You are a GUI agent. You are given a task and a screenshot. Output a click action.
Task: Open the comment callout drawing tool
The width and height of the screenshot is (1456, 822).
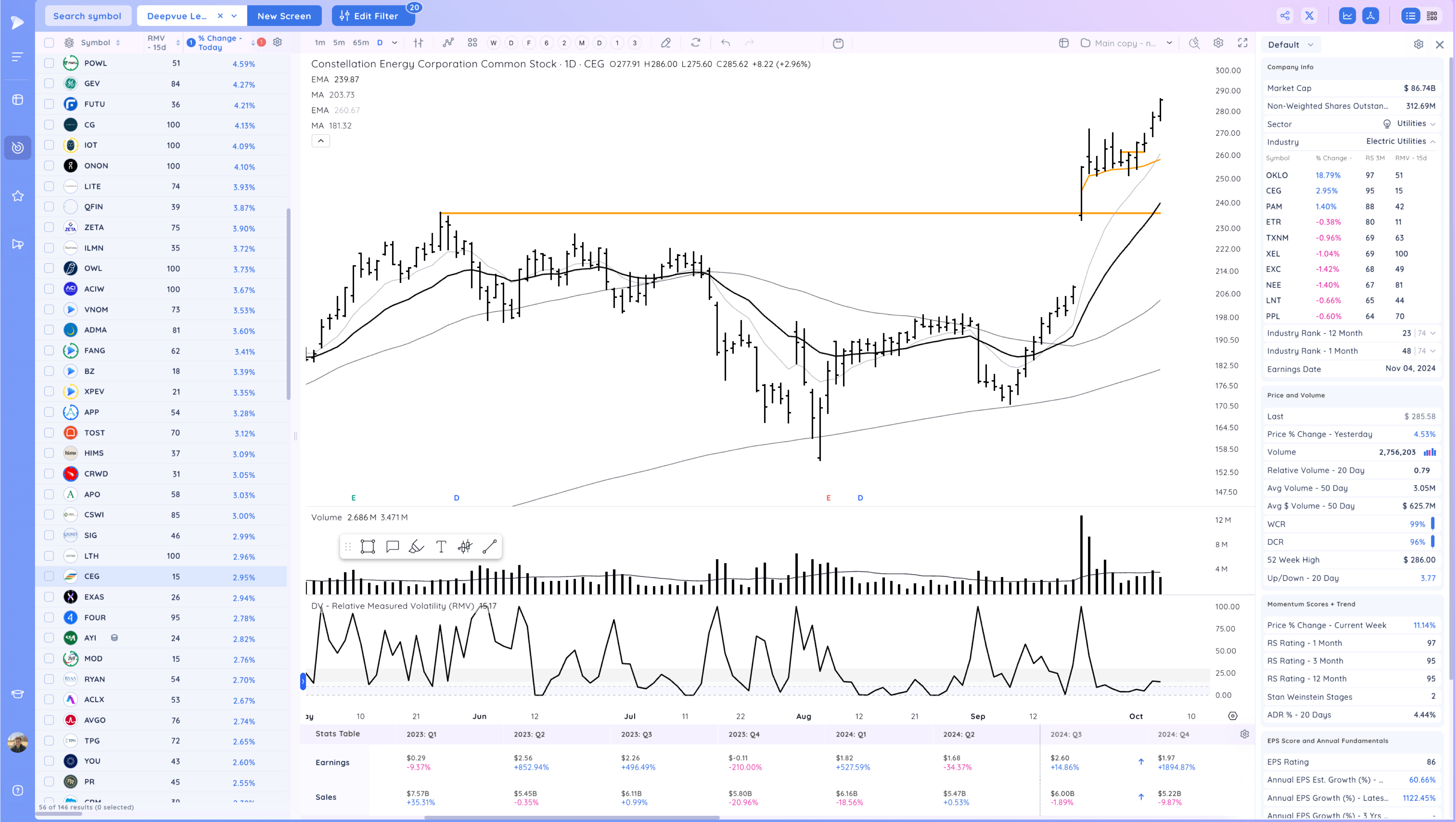coord(392,546)
